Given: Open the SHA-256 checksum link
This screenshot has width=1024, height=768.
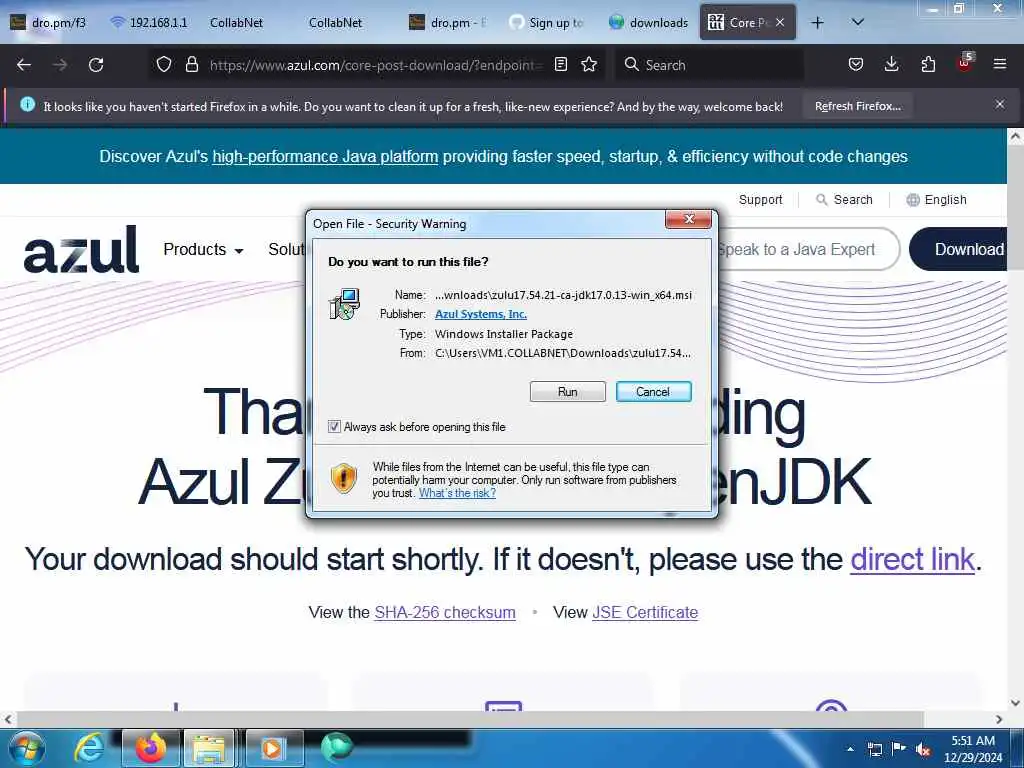Looking at the screenshot, I should tap(445, 613).
